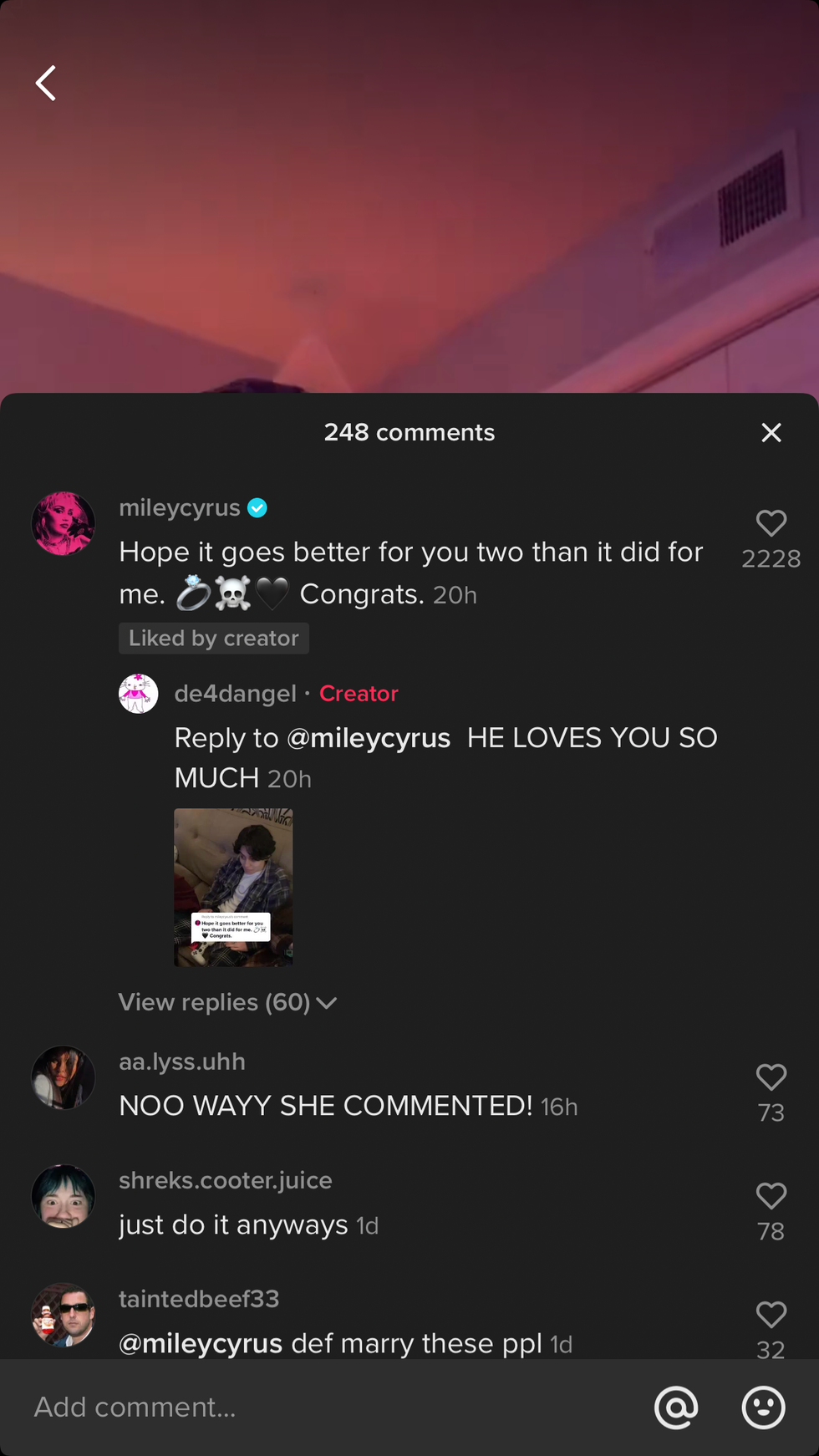Viewport: 819px width, 1456px height.
Task: Tap the back arrow icon
Action: pos(47,84)
